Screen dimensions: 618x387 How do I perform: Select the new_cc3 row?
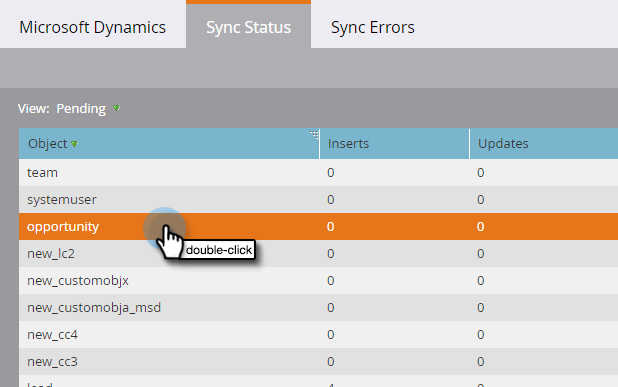coord(318,362)
